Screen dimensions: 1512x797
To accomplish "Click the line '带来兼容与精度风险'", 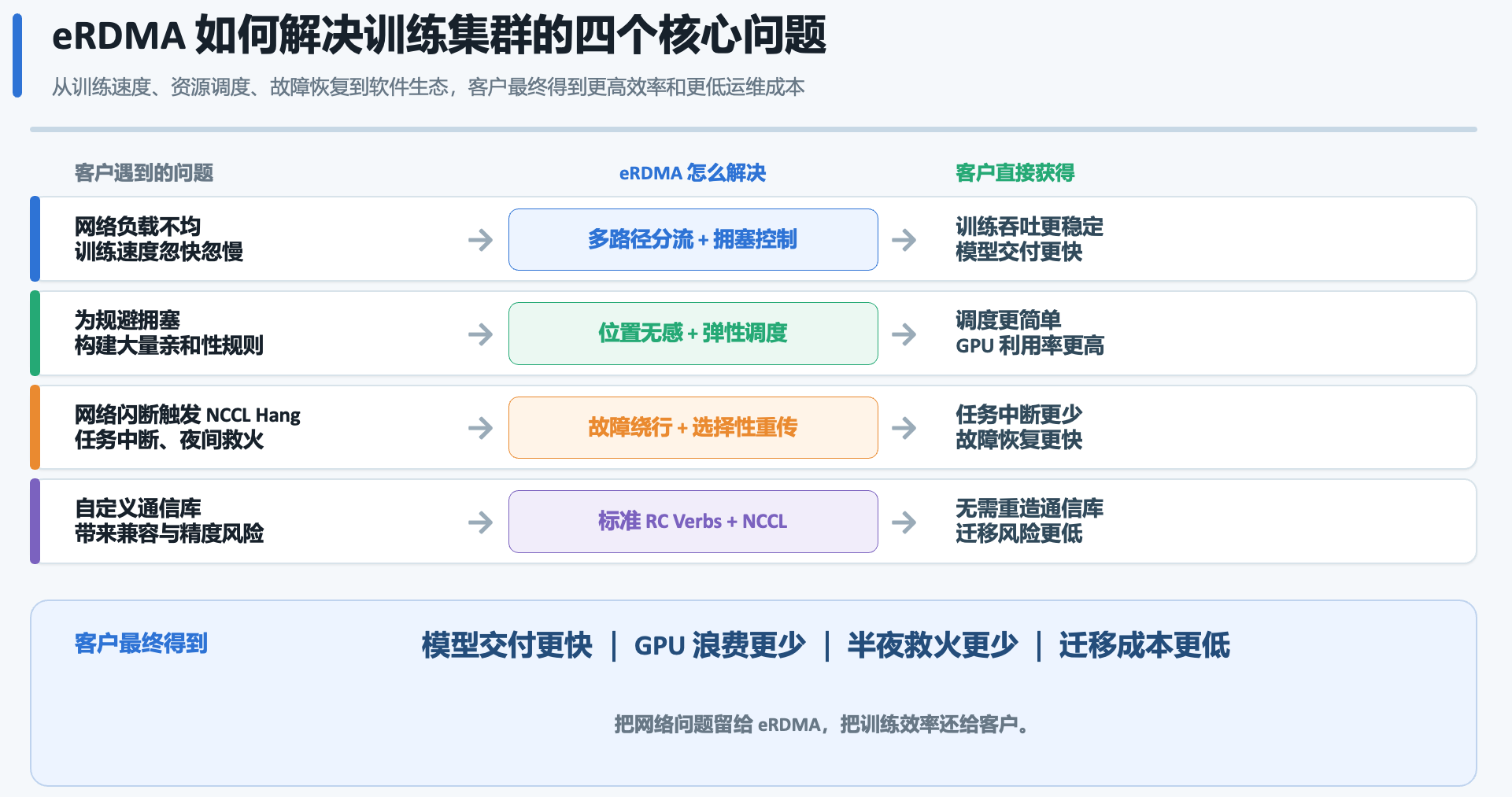I will click(x=169, y=533).
